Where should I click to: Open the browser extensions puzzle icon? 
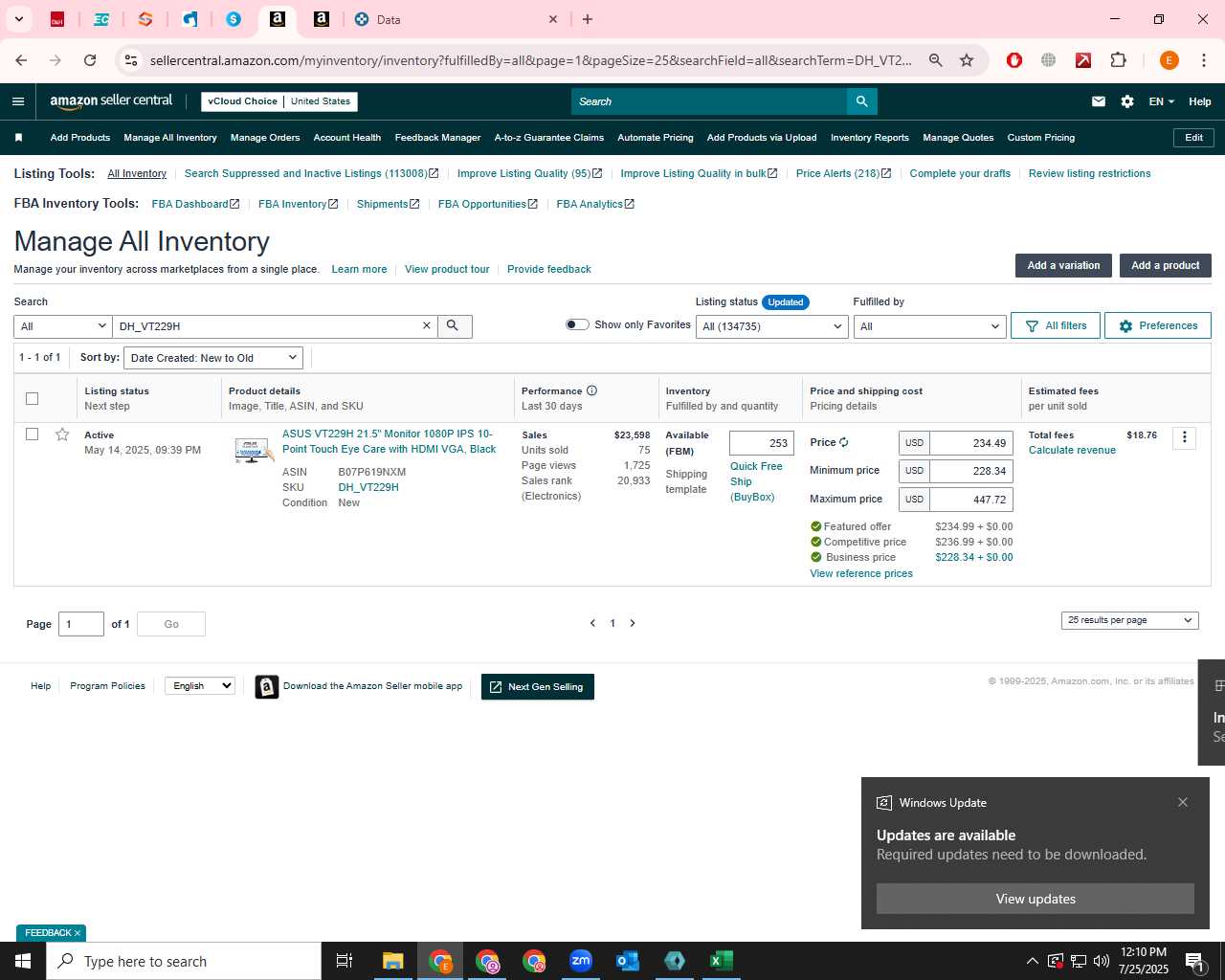coord(1118,60)
